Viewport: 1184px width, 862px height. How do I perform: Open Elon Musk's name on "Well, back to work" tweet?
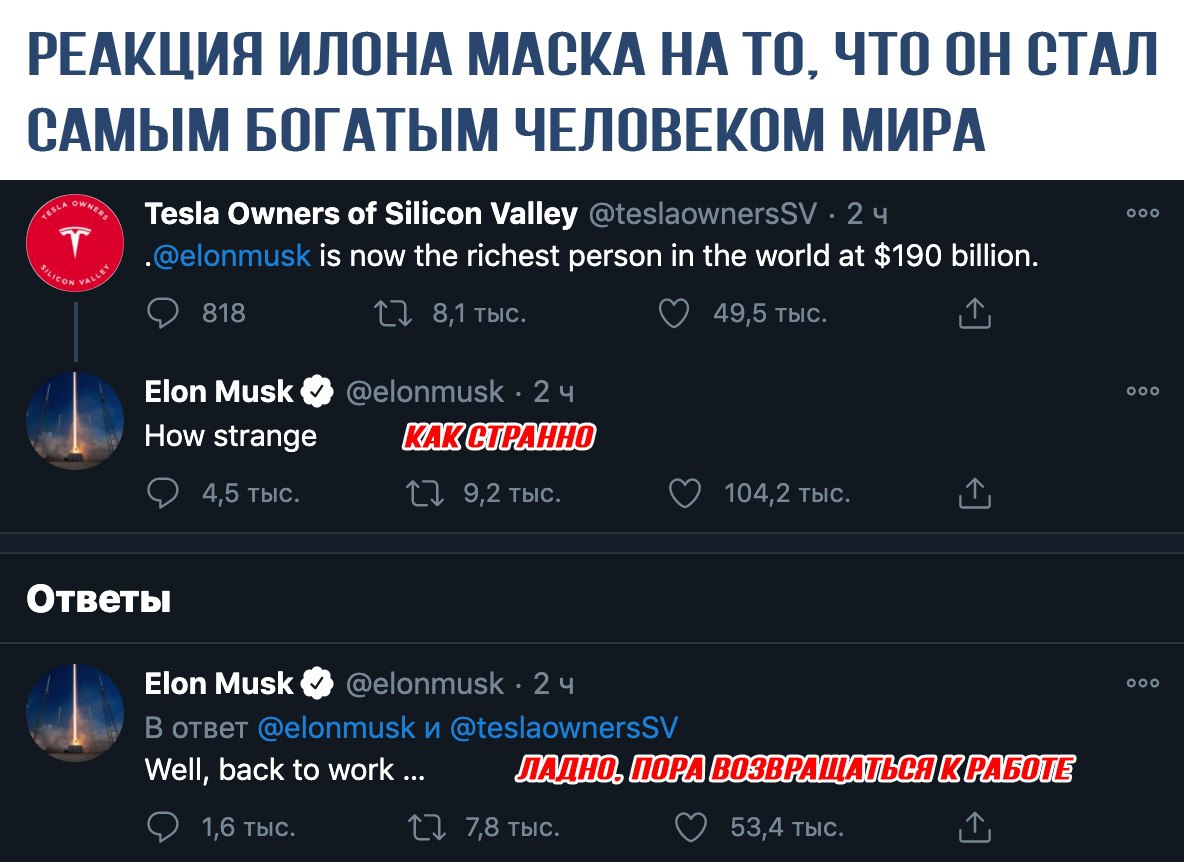point(219,684)
